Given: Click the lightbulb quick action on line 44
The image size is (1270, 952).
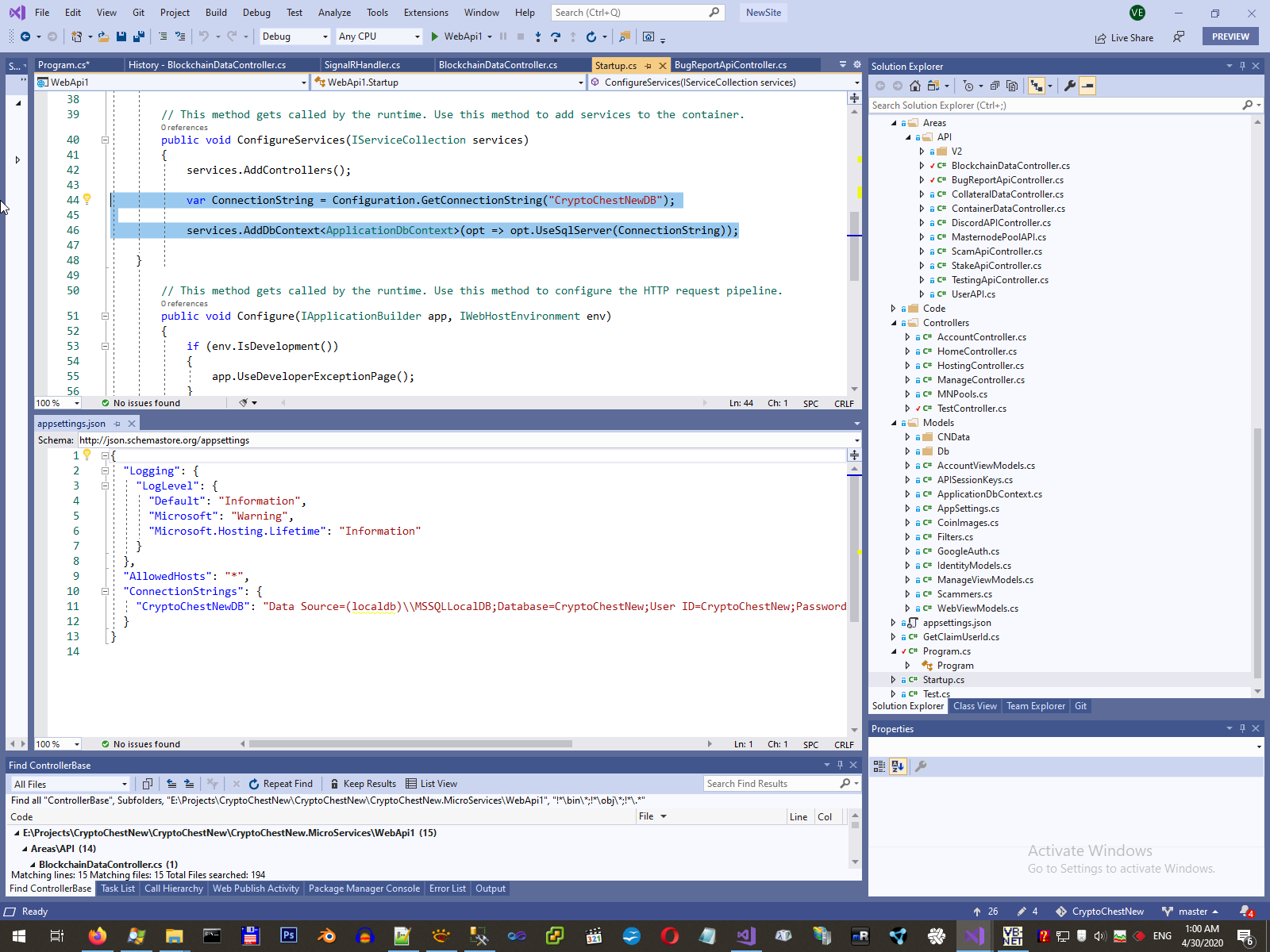Looking at the screenshot, I should click(x=87, y=200).
